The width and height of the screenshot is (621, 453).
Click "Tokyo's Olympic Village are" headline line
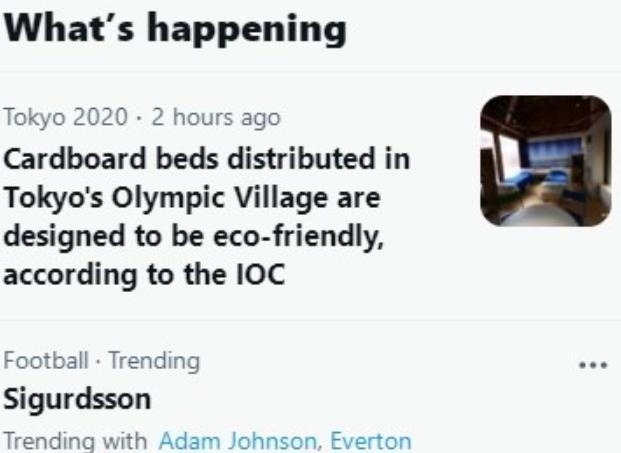193,198
